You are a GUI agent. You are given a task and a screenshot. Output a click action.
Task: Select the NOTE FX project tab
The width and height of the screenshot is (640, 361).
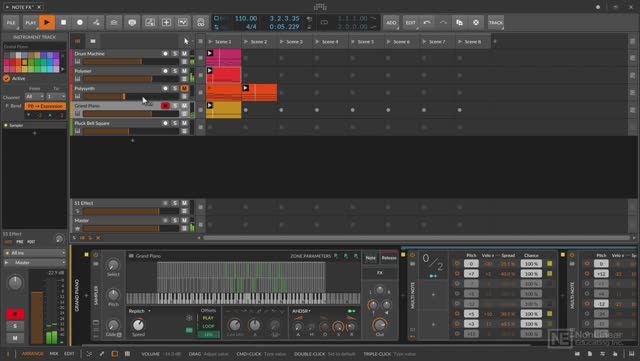coord(23,7)
